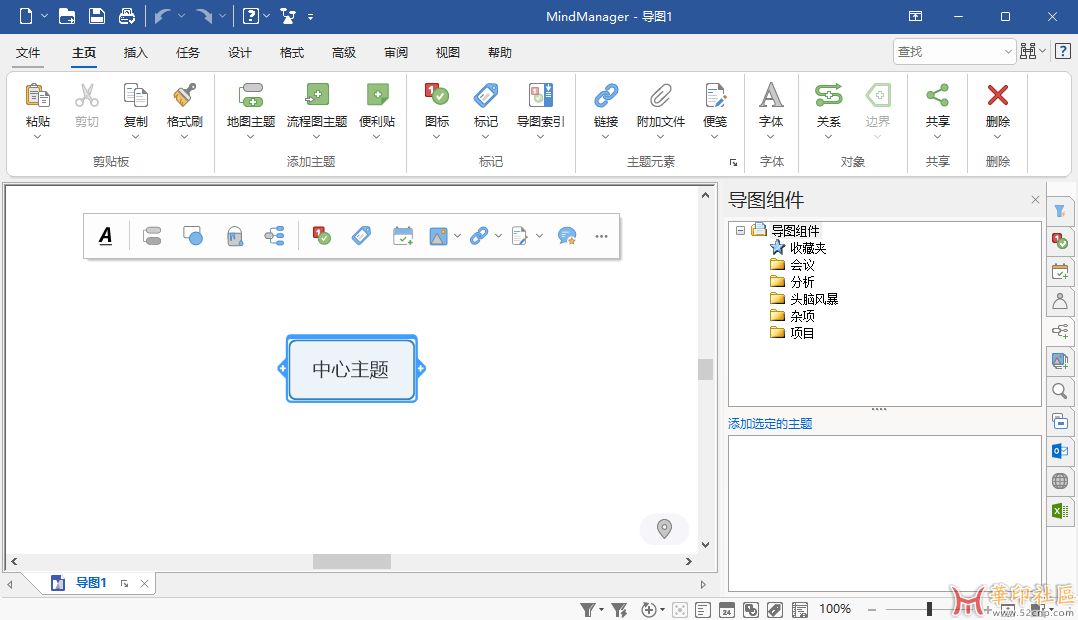The width and height of the screenshot is (1078, 620).
Task: Select the Icons tool in the ribbon
Action: pos(435,107)
